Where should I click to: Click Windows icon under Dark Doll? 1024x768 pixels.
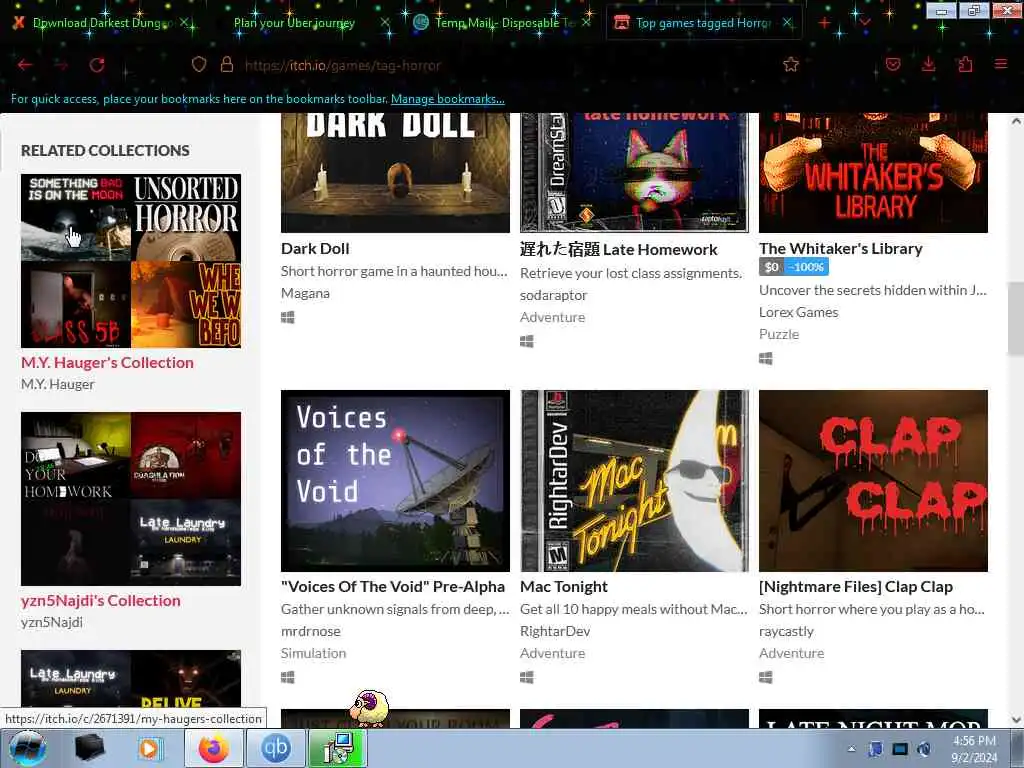(x=287, y=317)
